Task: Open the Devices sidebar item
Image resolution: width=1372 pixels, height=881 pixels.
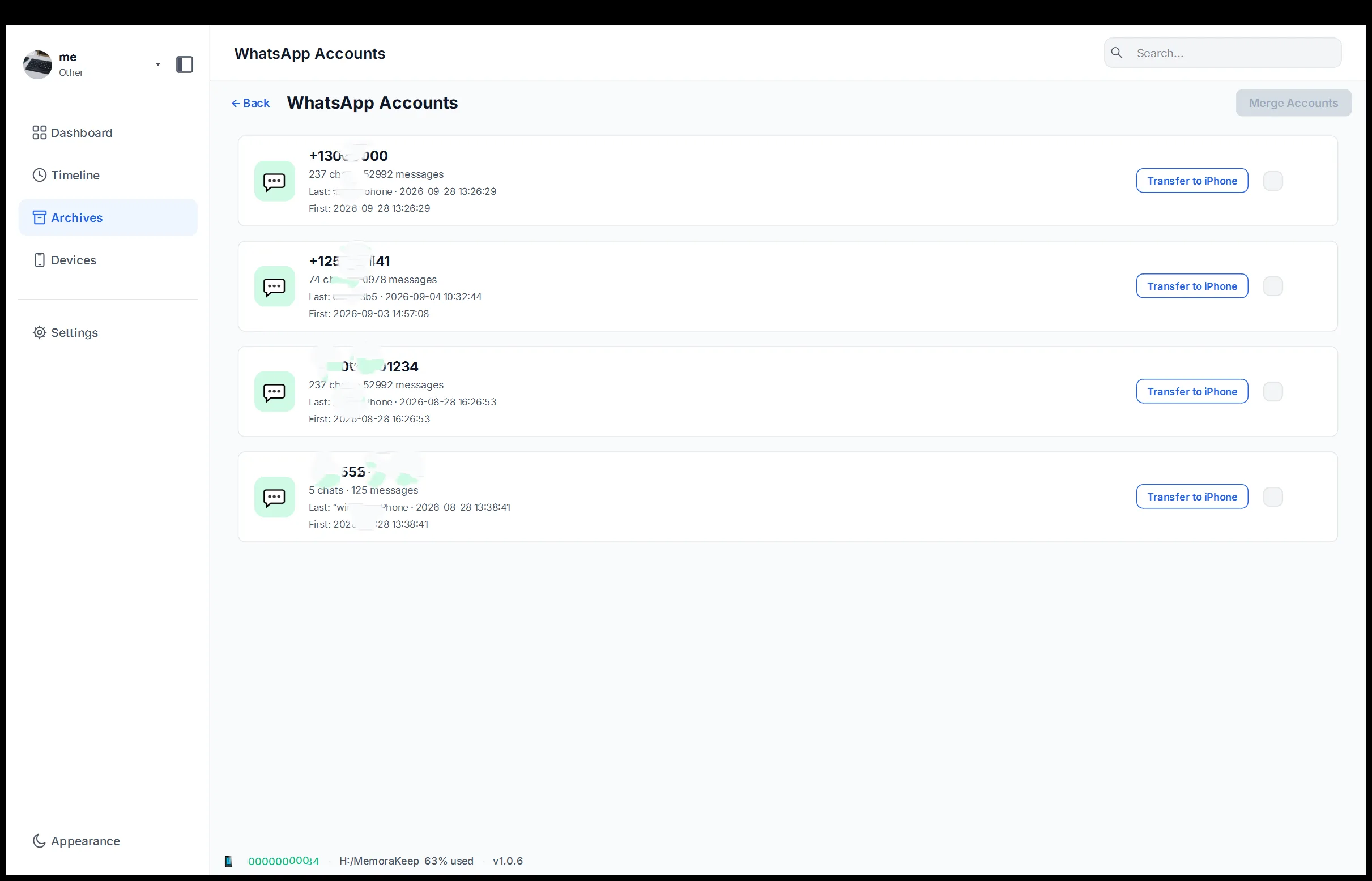Action: (x=108, y=260)
